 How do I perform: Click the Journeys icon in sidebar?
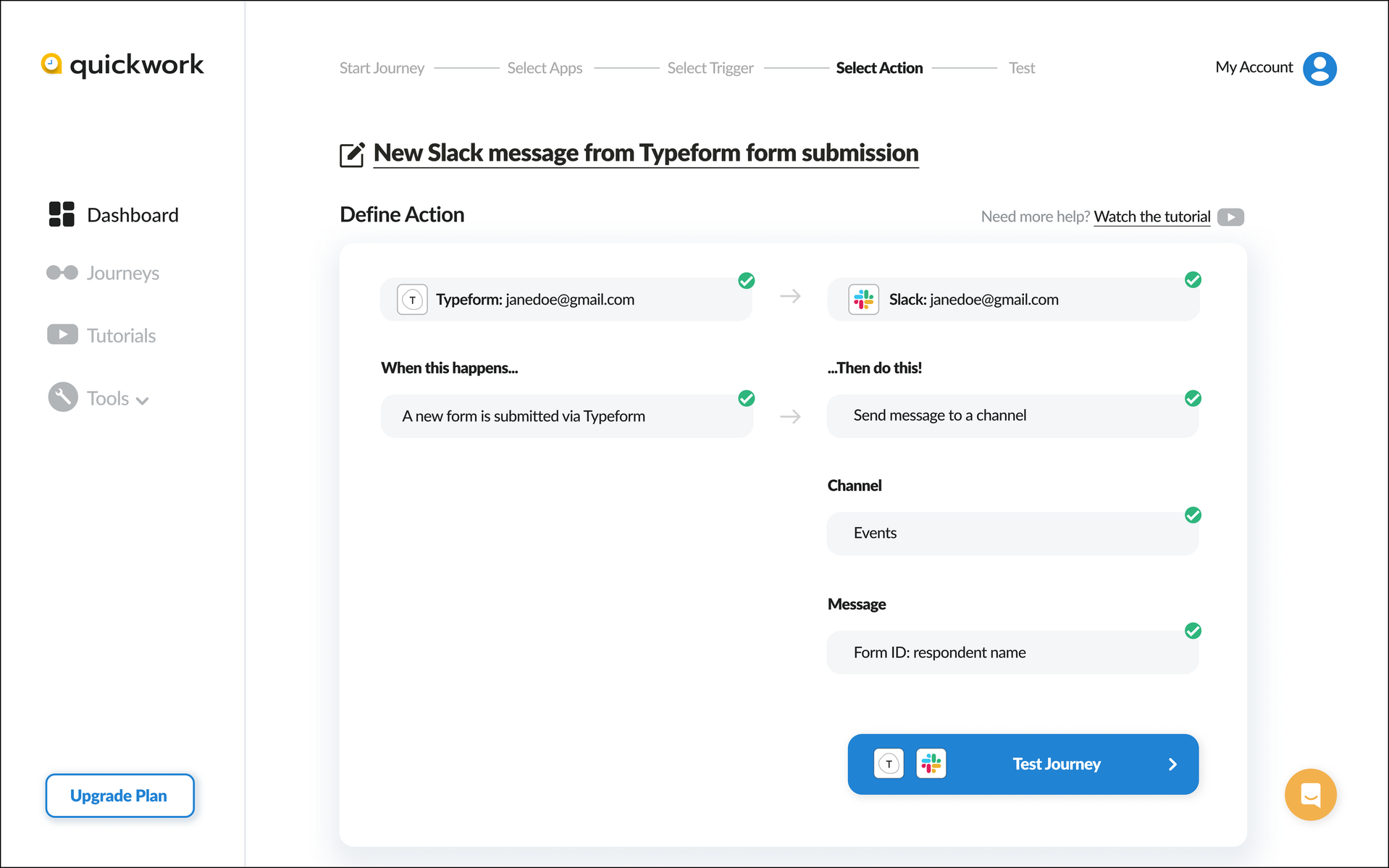coord(62,272)
